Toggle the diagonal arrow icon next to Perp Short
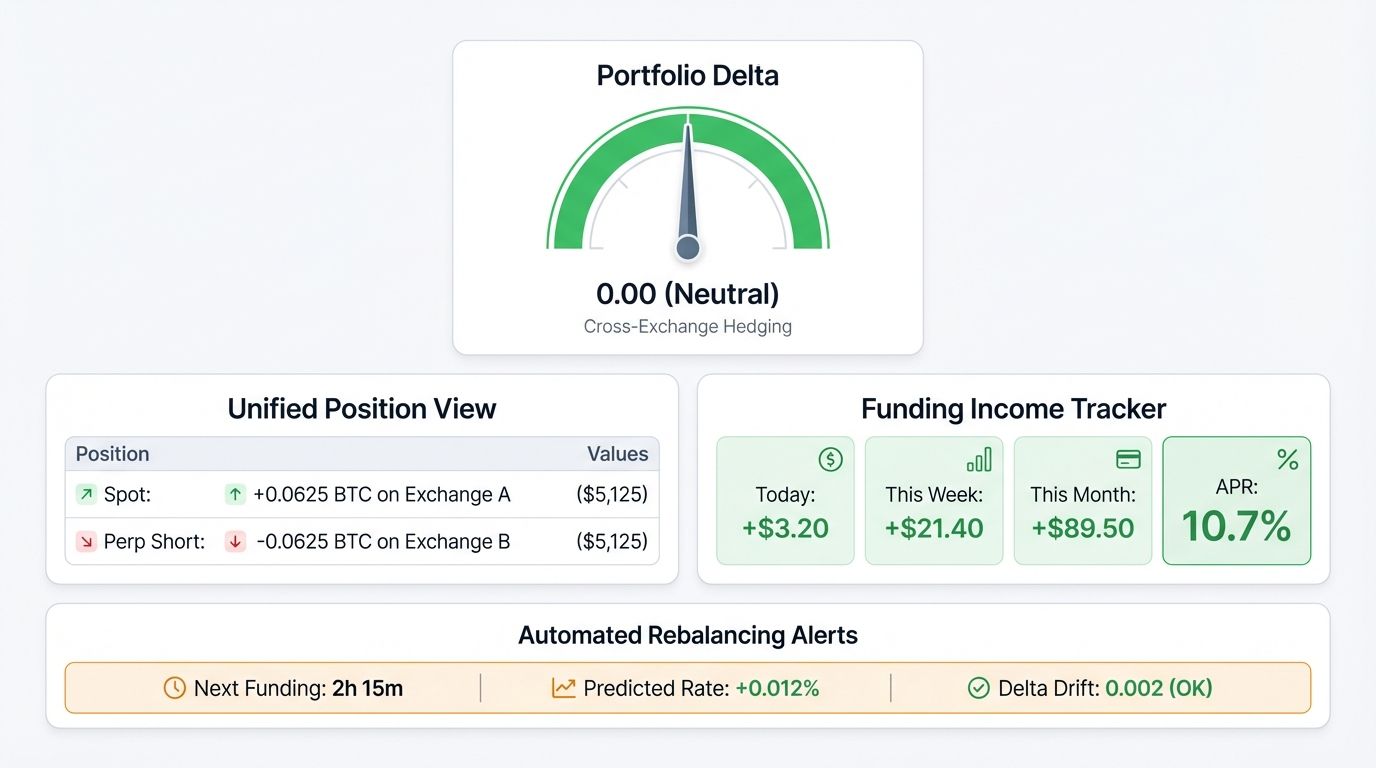This screenshot has height=768, width=1376. (87, 541)
